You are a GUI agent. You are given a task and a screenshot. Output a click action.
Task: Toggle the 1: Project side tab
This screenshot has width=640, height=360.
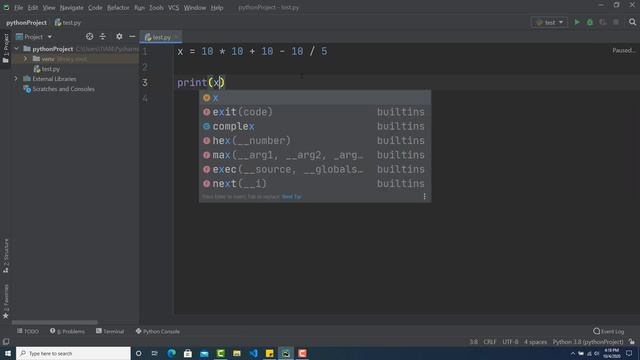6,48
